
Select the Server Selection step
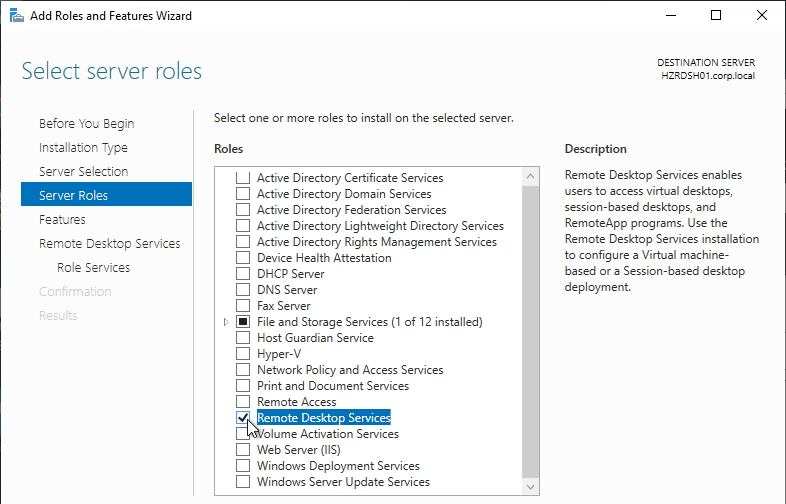[84, 172]
